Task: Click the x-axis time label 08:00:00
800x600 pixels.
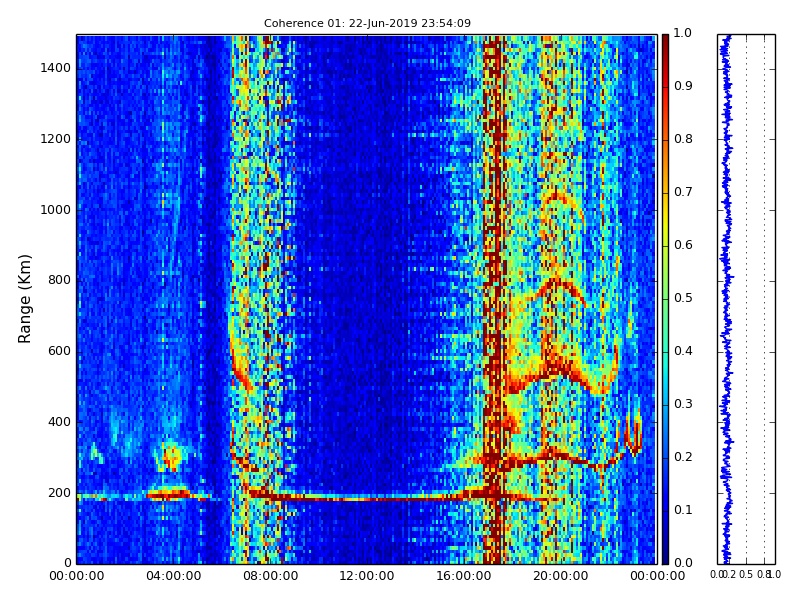Action: click(270, 576)
